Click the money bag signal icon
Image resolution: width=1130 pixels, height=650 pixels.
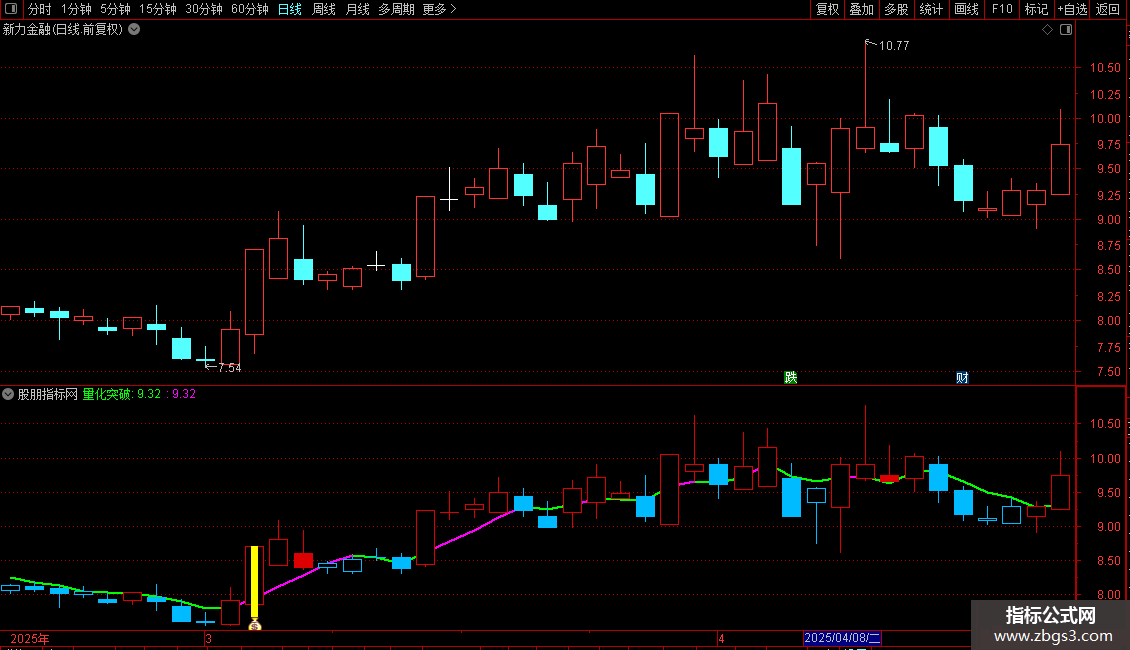pos(254,625)
